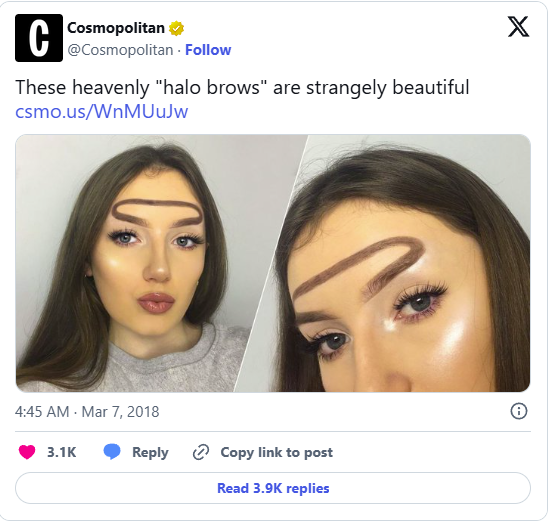Select Copy link to post text
Screen dimensions: 548x523
276,452
